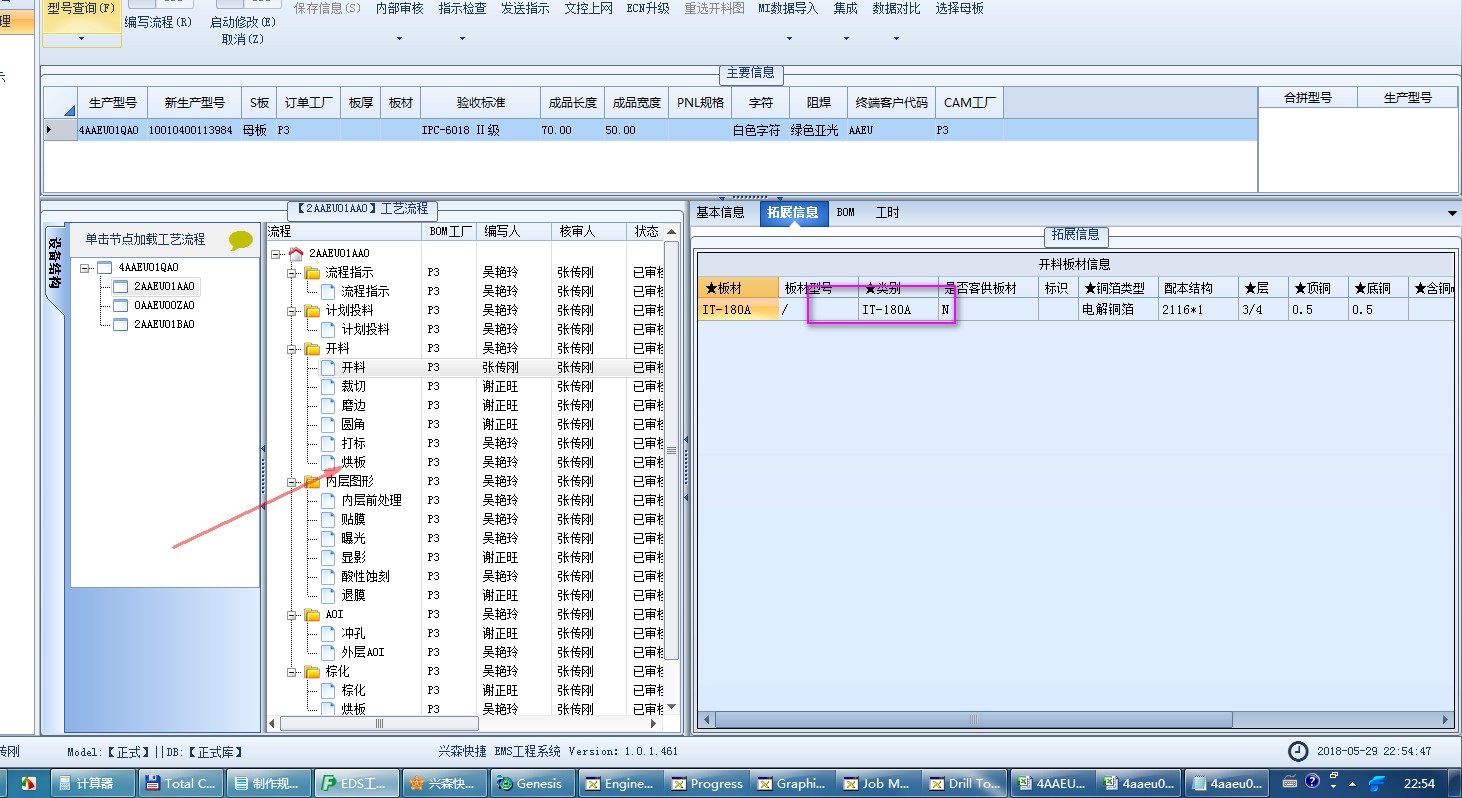Open dropdown arrow under 集成
This screenshot has height=798, width=1462.
tap(846, 39)
